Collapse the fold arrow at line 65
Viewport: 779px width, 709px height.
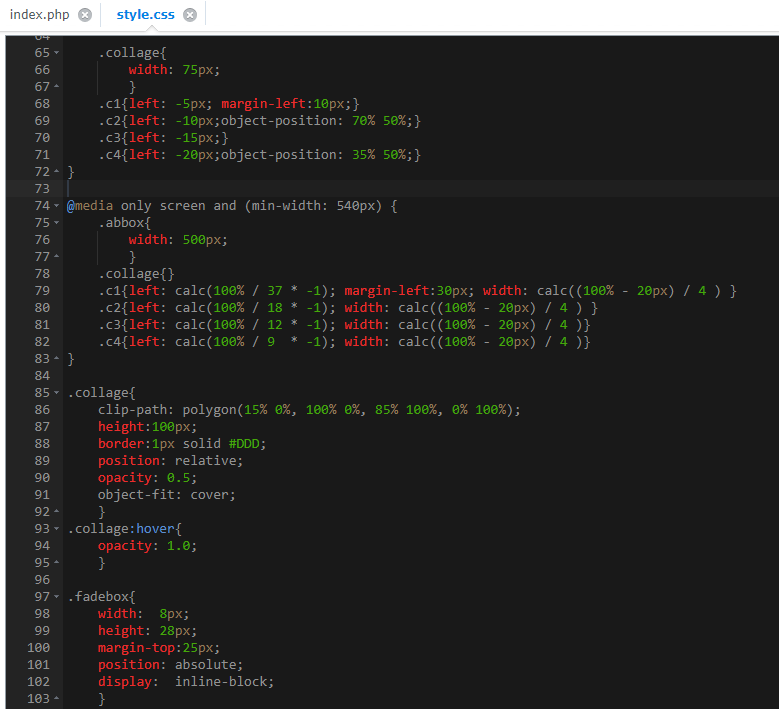(57, 53)
